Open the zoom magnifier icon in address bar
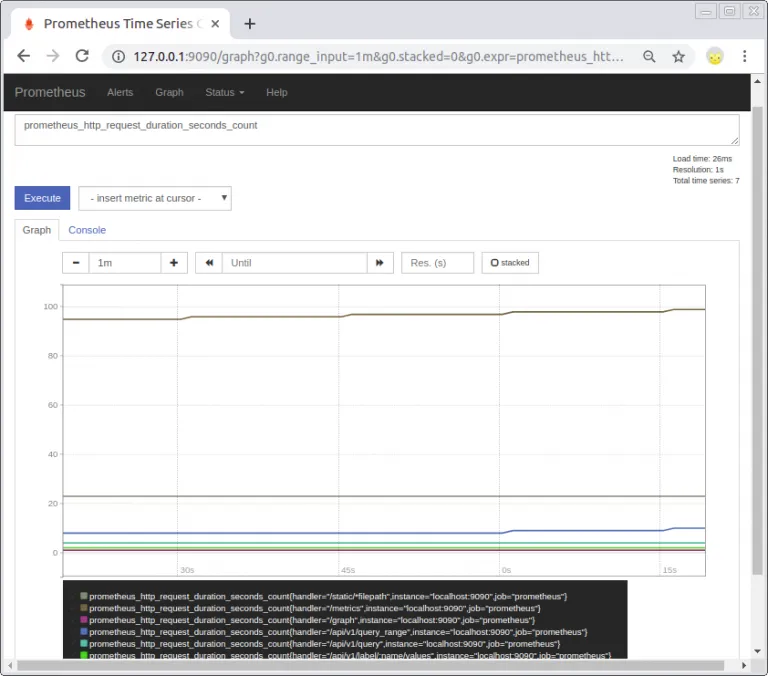 tap(649, 56)
